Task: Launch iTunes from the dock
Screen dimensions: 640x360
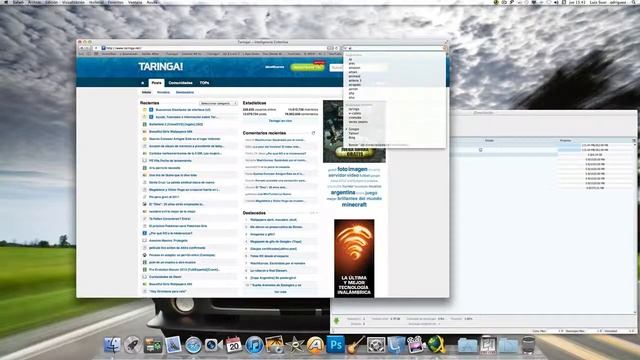Action: [254, 345]
